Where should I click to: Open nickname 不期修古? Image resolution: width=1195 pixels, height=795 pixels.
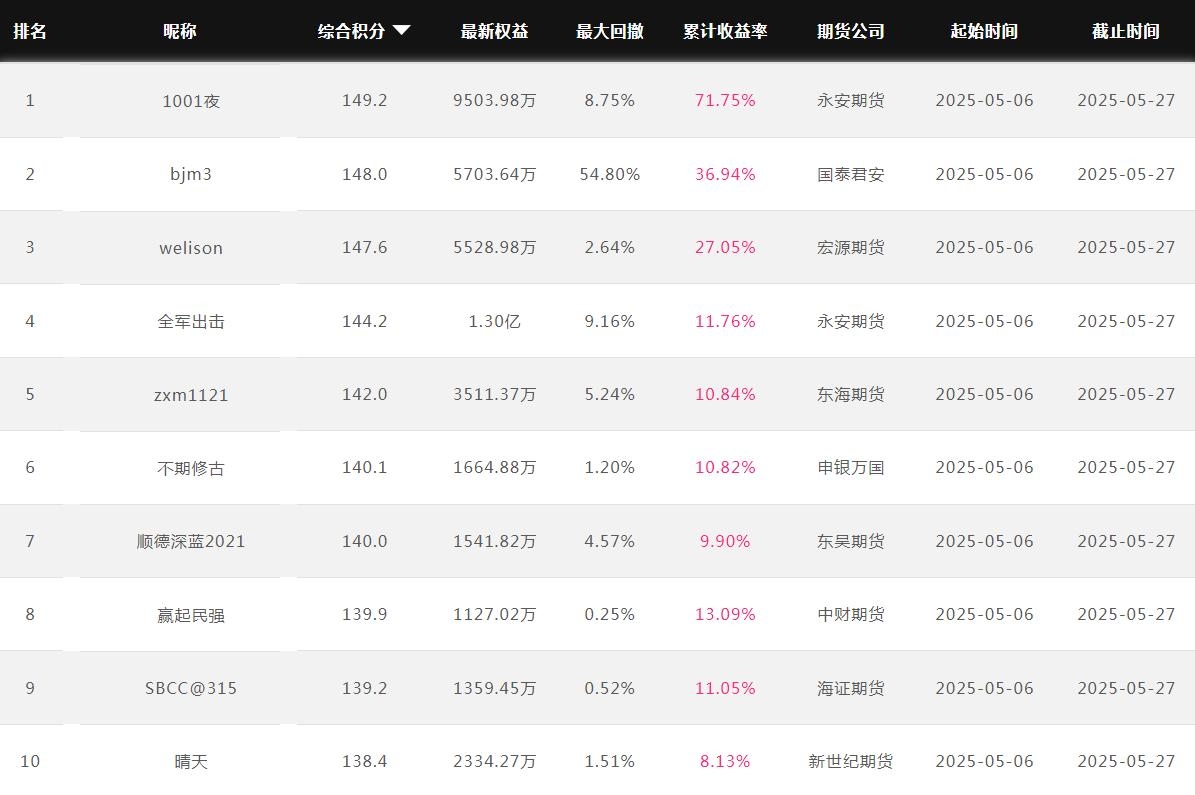(x=191, y=468)
